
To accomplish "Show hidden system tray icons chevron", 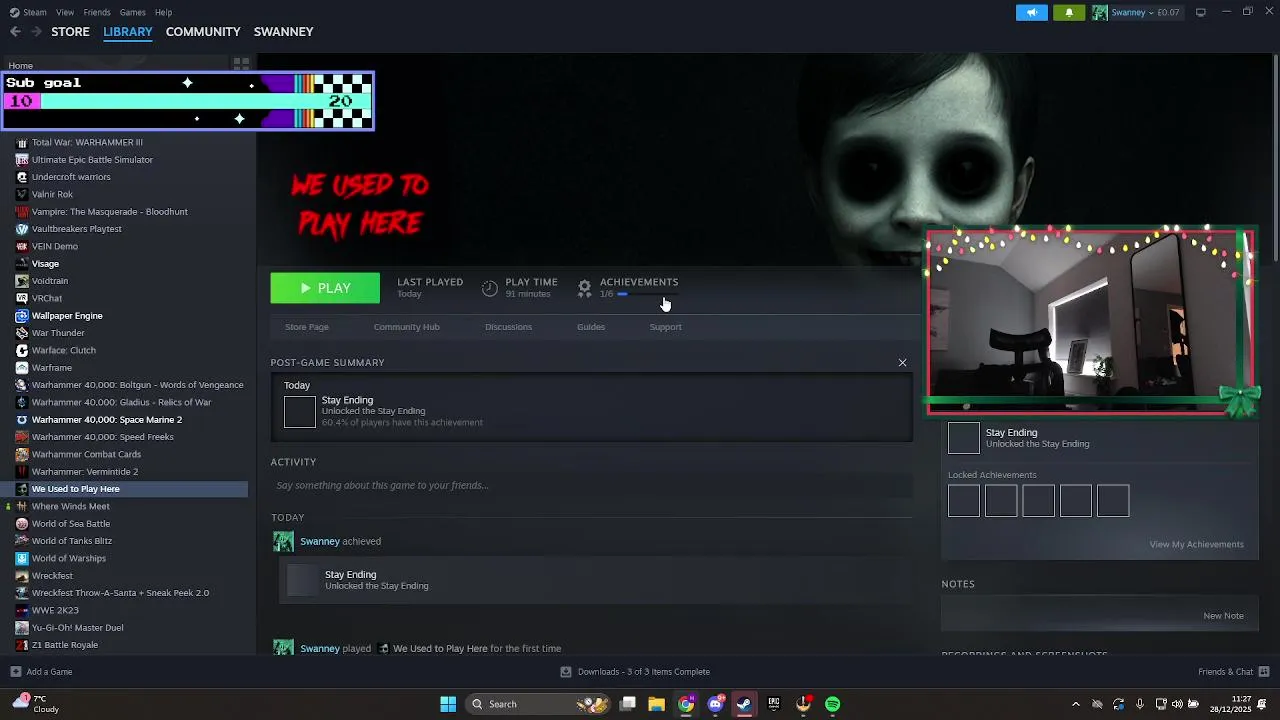I will point(1076,704).
